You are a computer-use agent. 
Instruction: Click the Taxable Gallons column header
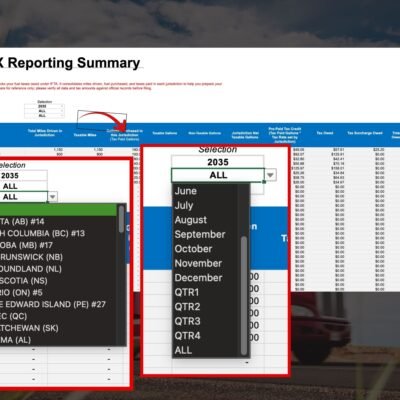[165, 133]
